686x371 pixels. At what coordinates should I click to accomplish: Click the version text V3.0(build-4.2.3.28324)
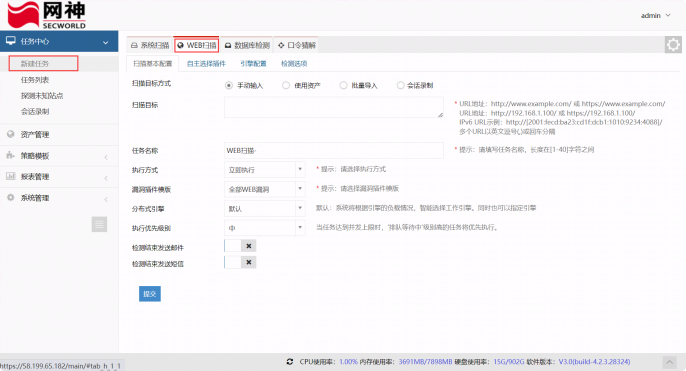coord(595,362)
